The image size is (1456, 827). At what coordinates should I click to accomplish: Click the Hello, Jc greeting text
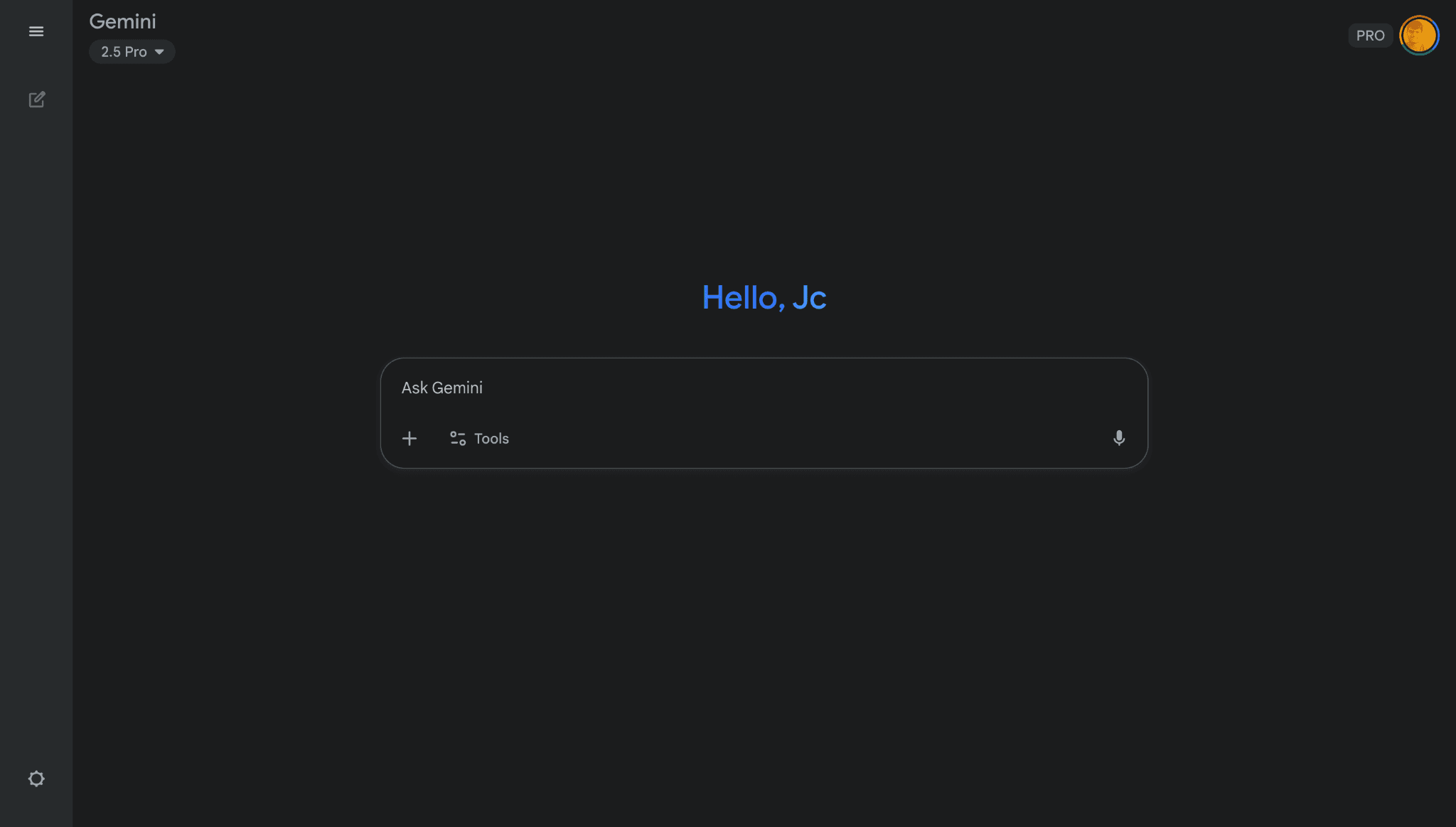764,297
